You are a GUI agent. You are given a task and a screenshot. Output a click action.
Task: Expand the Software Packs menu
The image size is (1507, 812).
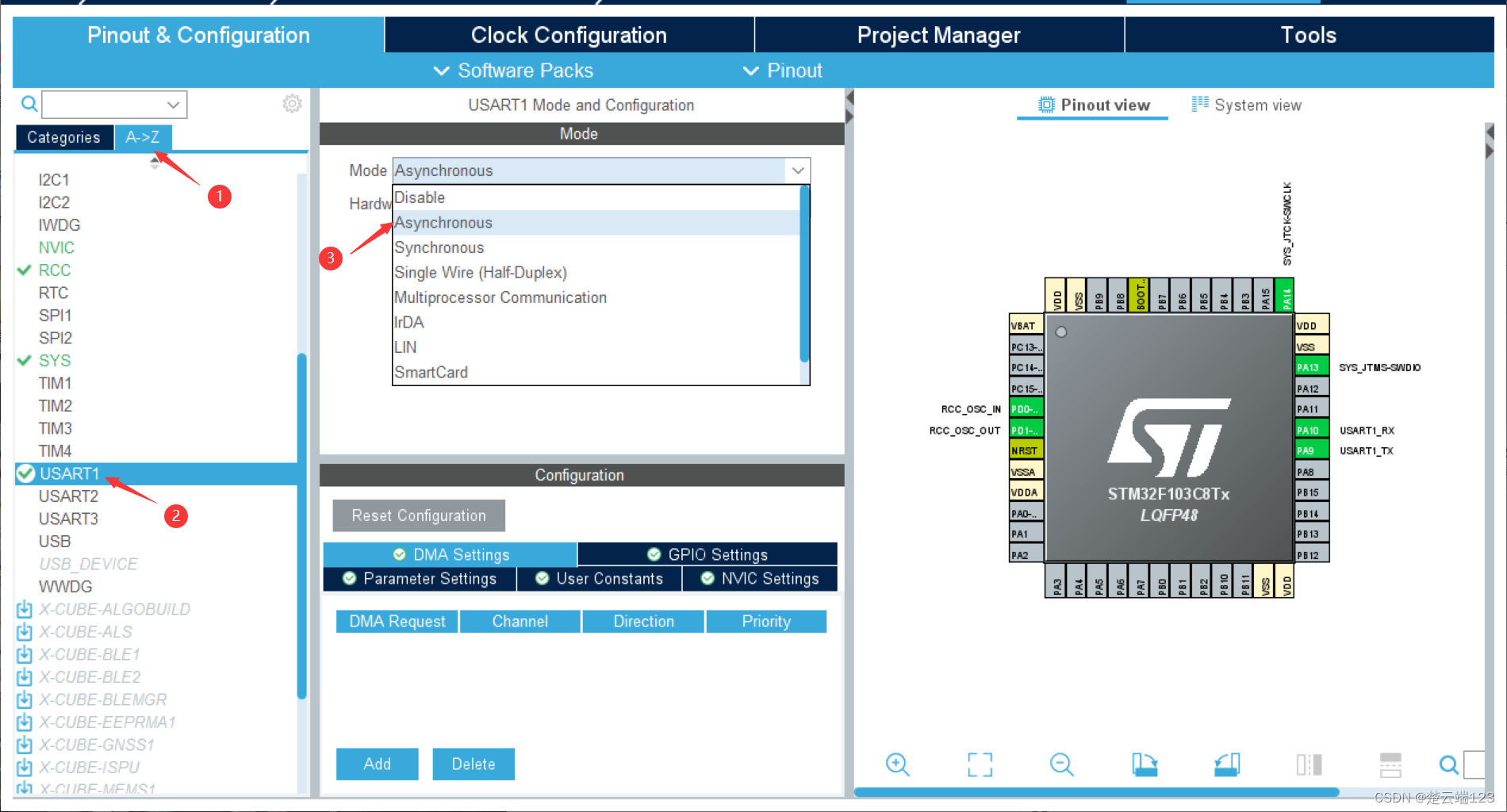(512, 71)
